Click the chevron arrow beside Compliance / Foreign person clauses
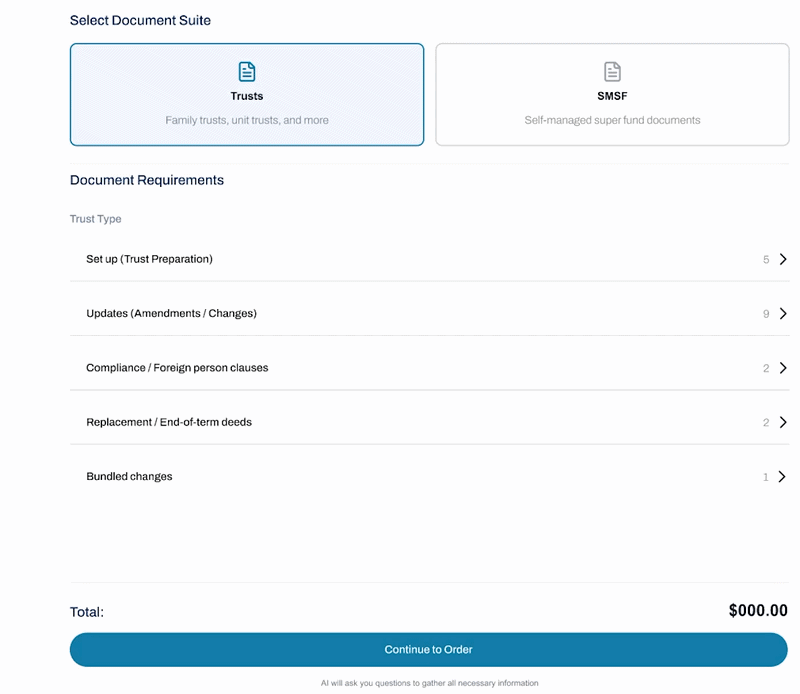Screen dimensions: 800x694 (x=783, y=368)
